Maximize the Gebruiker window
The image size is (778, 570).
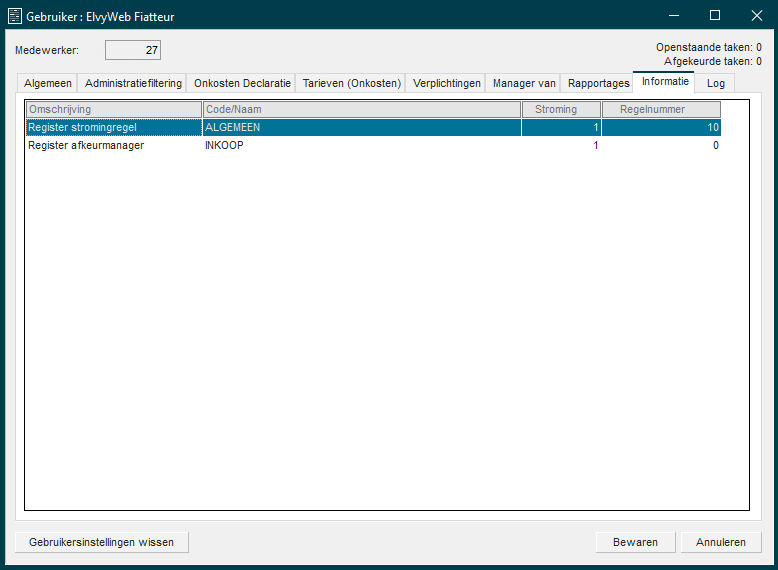[714, 16]
